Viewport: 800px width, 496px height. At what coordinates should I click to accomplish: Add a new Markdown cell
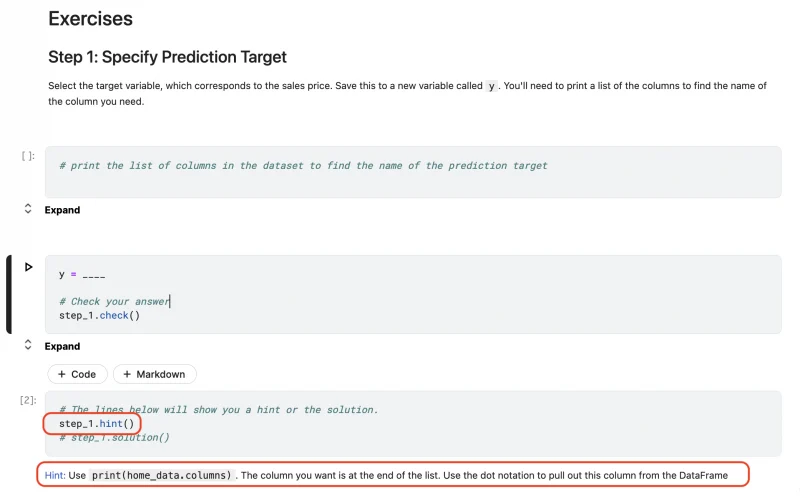click(154, 374)
